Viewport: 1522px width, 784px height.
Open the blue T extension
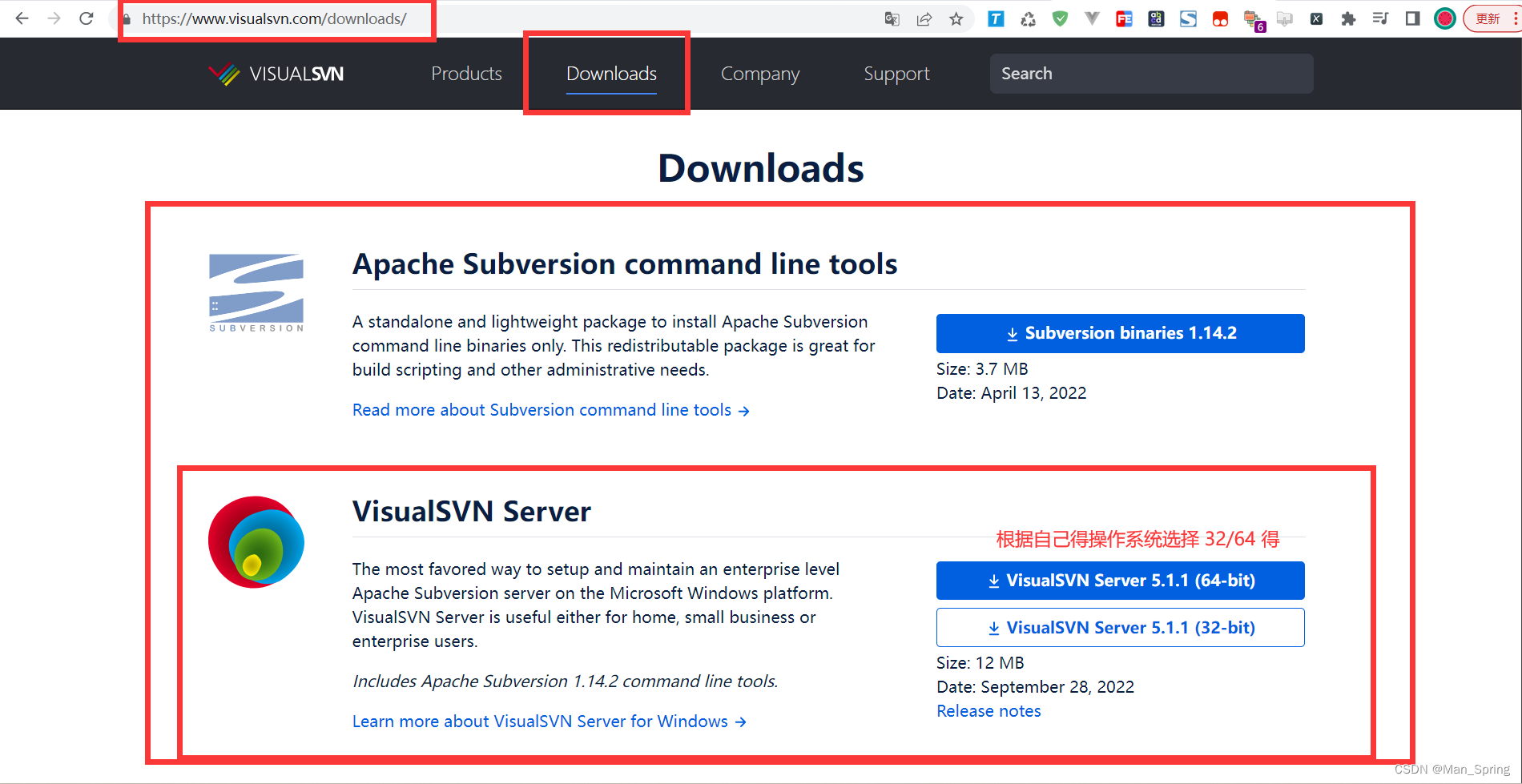tap(996, 18)
